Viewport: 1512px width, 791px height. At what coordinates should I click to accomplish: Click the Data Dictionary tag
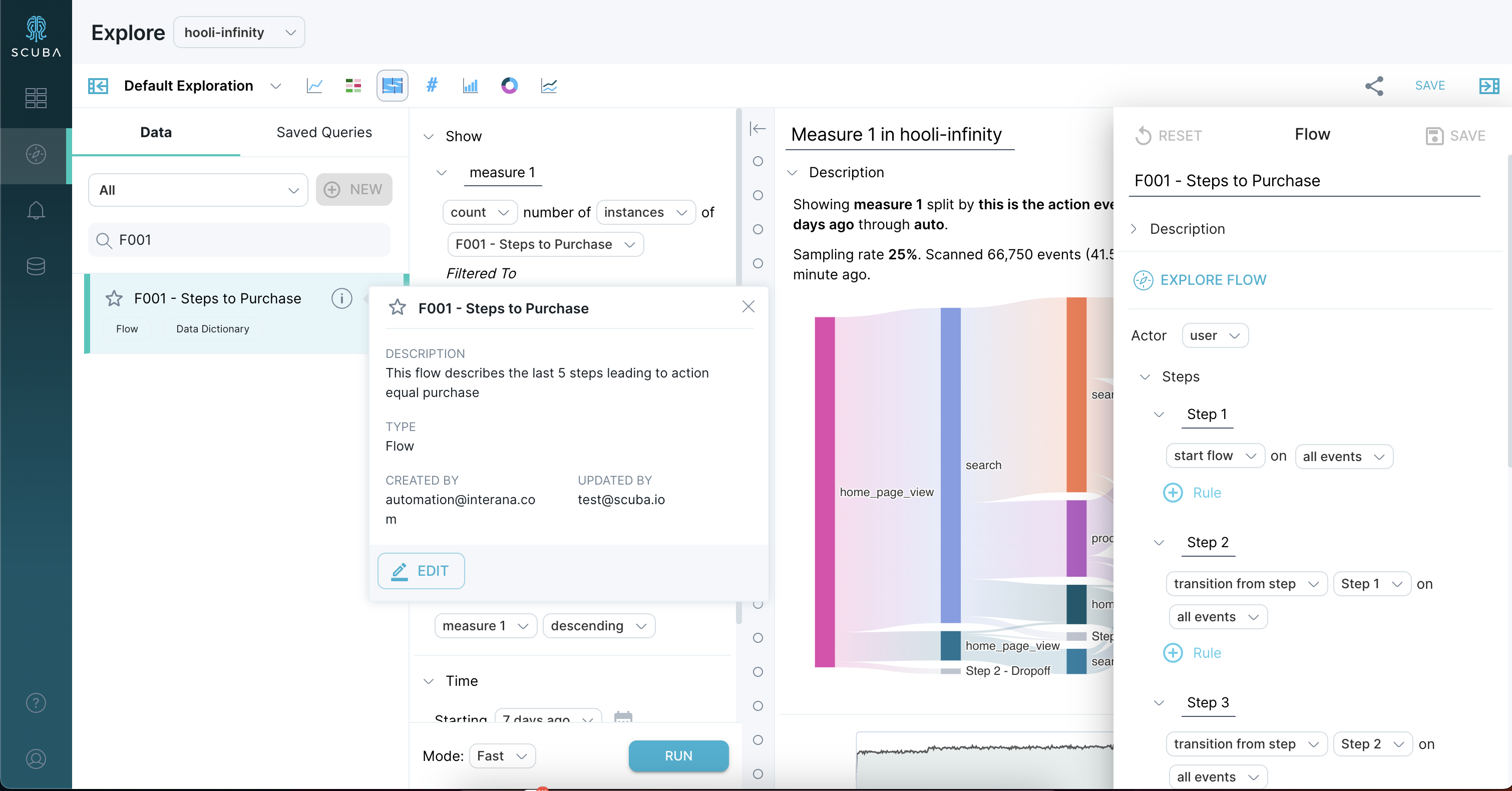(212, 329)
